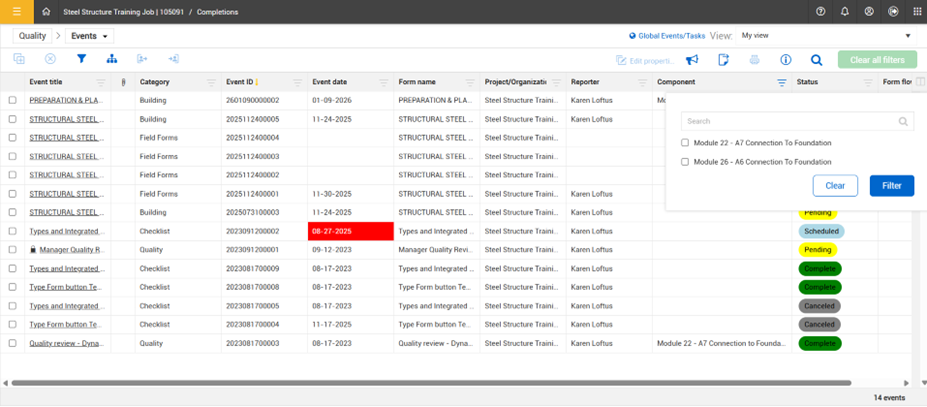Click the megaphone announcement icon
Screen dimensions: 927x407
pyautogui.click(x=692, y=60)
